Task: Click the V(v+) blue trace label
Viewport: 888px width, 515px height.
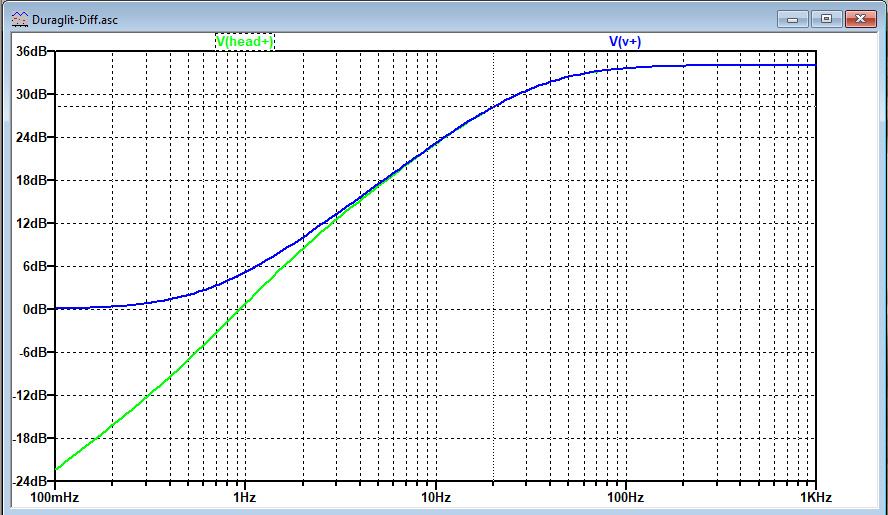Action: [x=625, y=42]
